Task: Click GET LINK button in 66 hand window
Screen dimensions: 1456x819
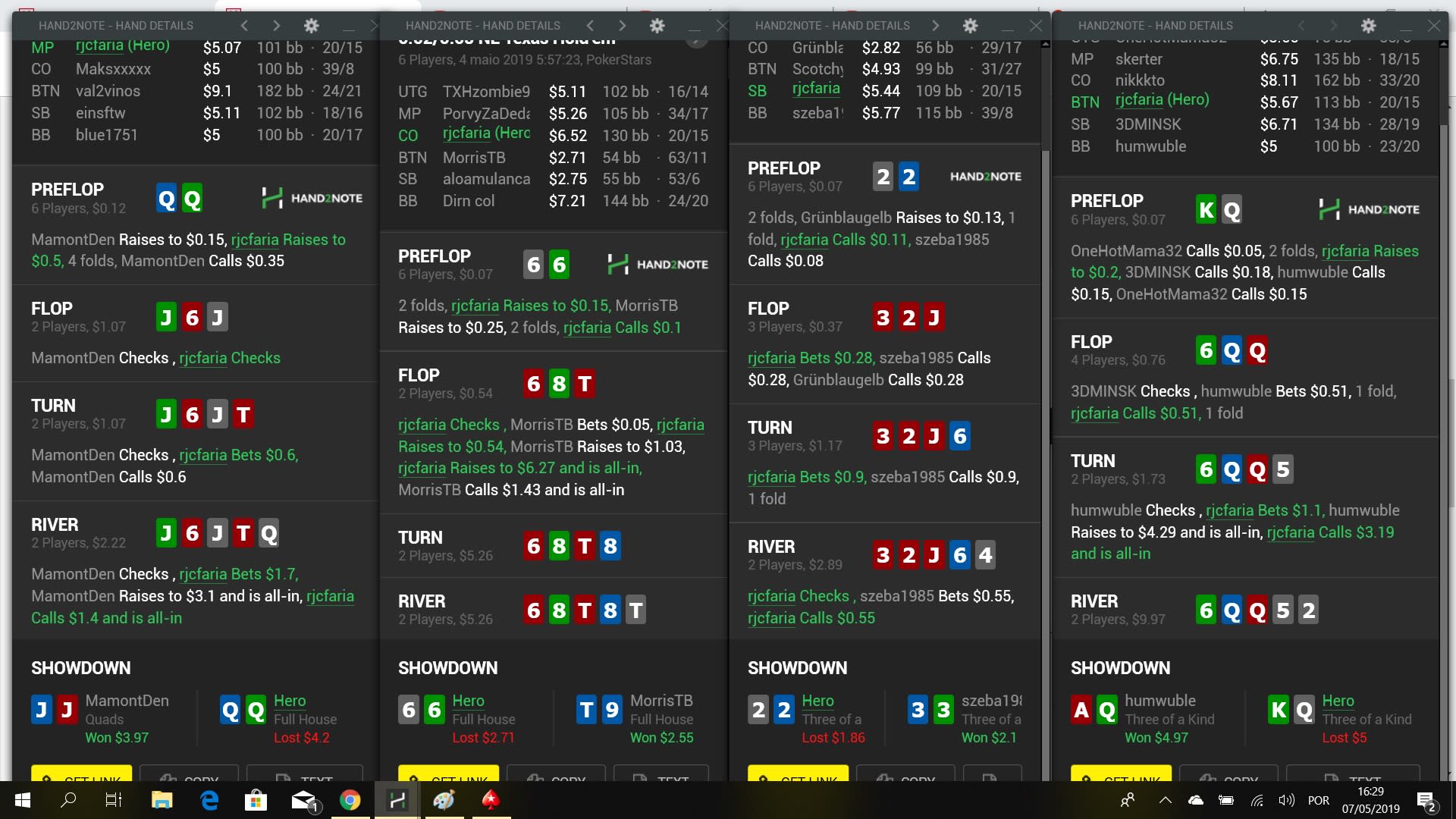Action: (448, 773)
